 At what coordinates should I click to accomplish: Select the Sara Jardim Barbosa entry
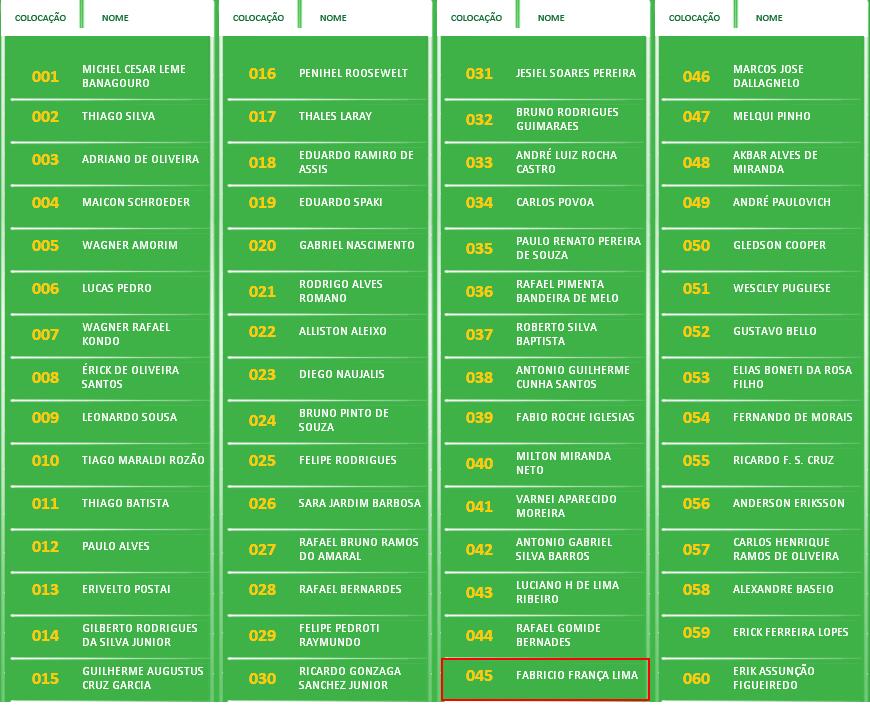point(359,503)
